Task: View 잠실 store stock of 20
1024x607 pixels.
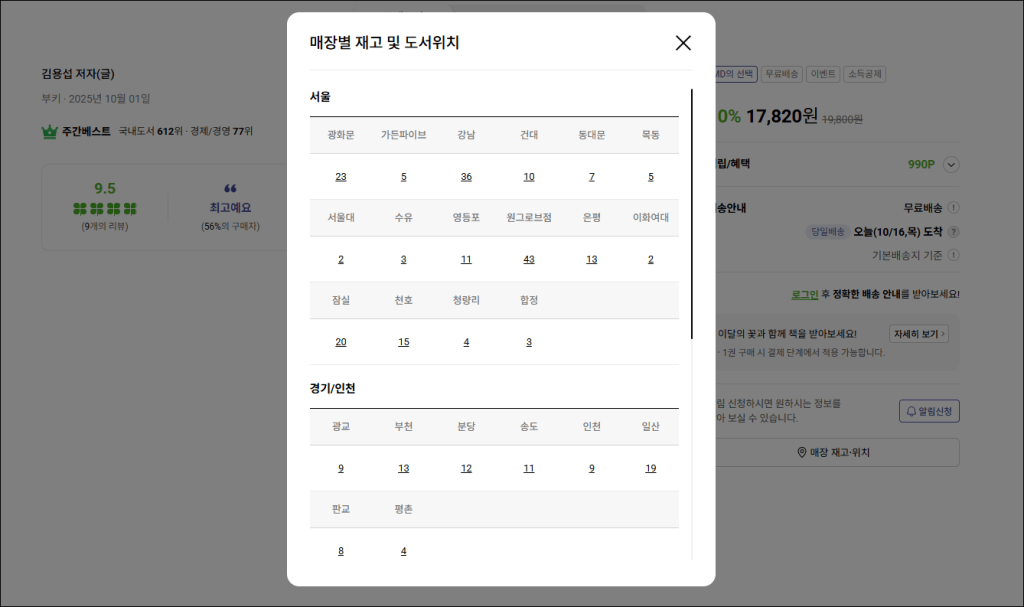Action: 341,342
